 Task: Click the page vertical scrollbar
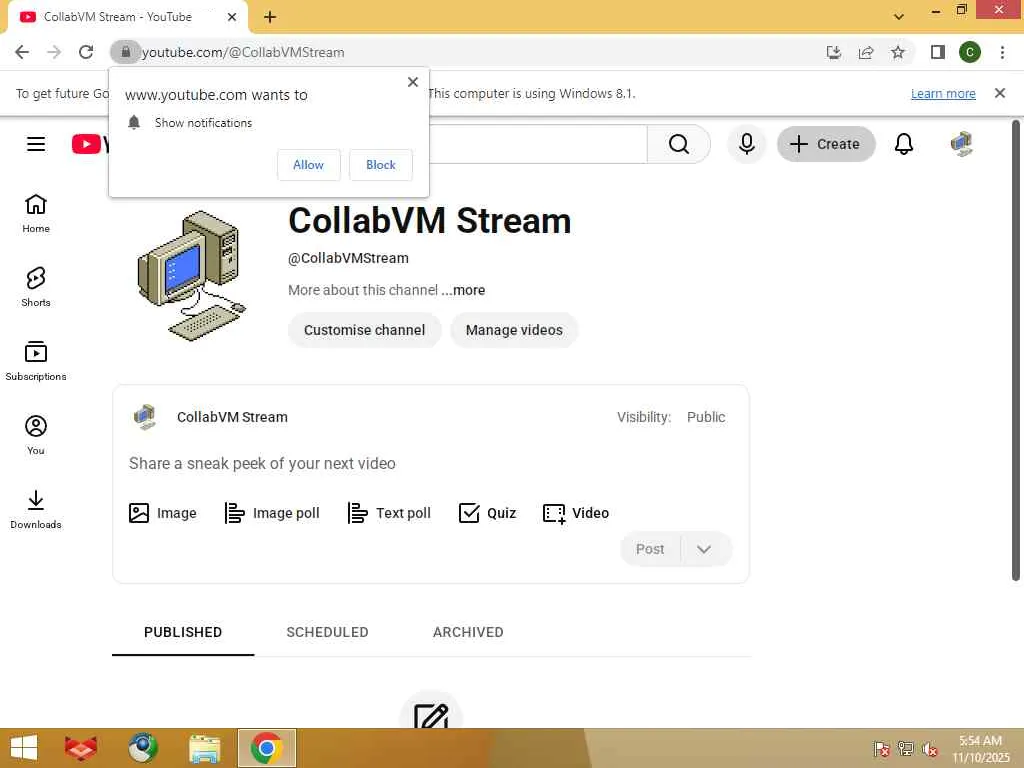(x=1016, y=350)
